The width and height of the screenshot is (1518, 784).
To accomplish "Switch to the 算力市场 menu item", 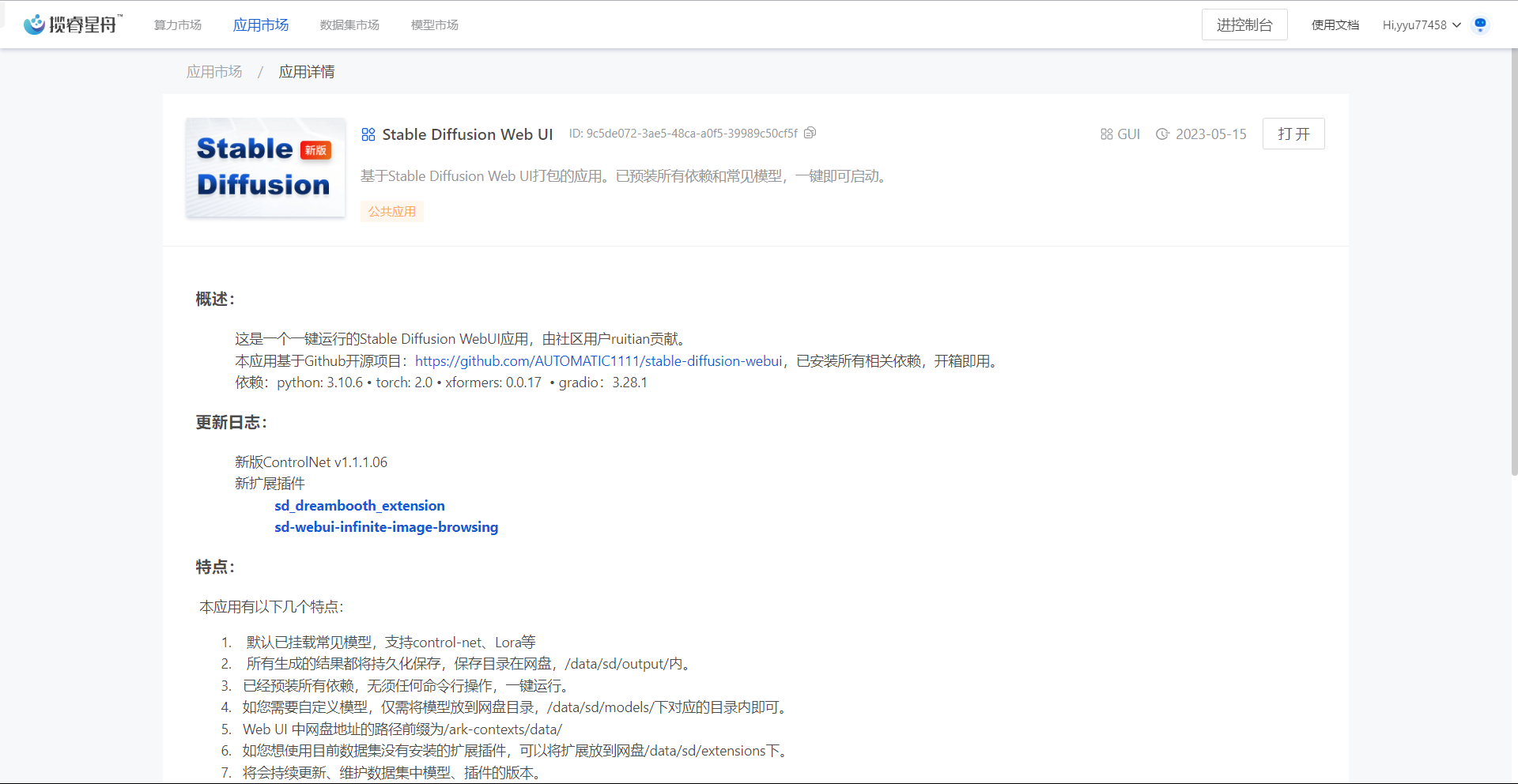I will 177,24.
